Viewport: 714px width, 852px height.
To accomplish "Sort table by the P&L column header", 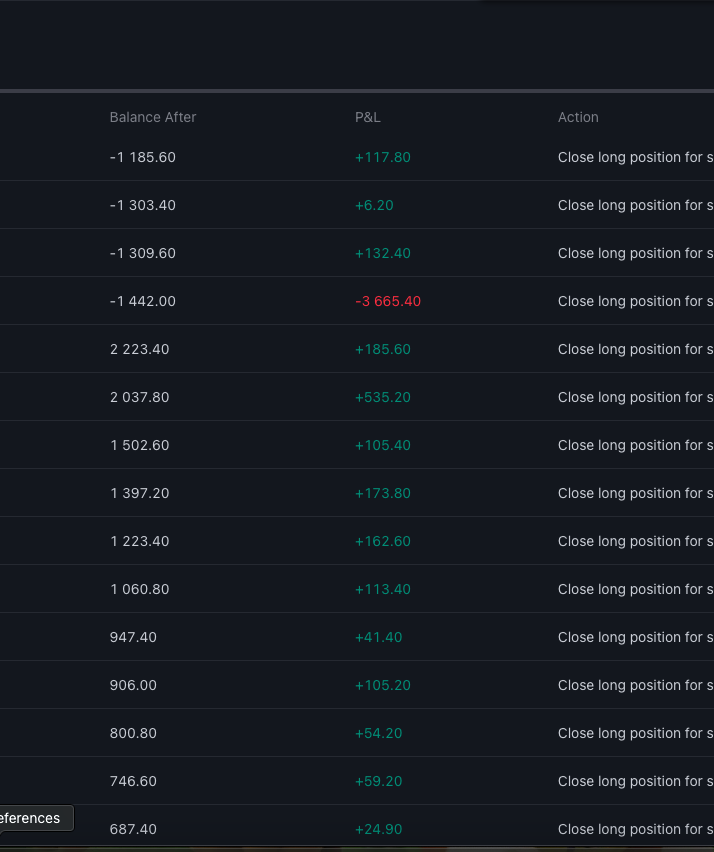I will coord(367,117).
